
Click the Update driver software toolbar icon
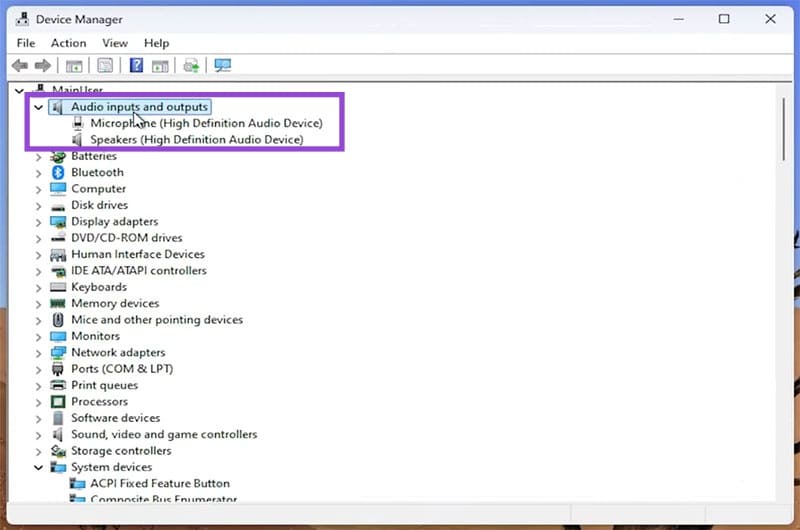point(190,66)
